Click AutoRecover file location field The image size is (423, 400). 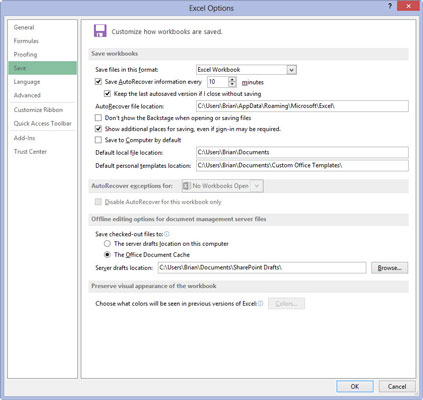[302, 106]
